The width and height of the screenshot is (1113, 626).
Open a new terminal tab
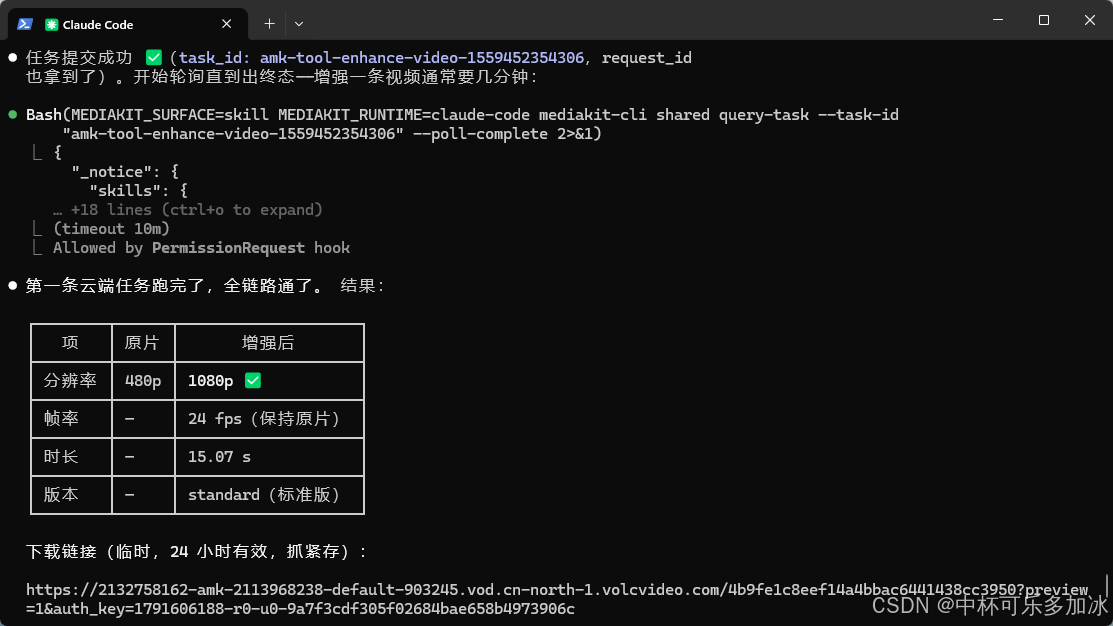tap(269, 24)
